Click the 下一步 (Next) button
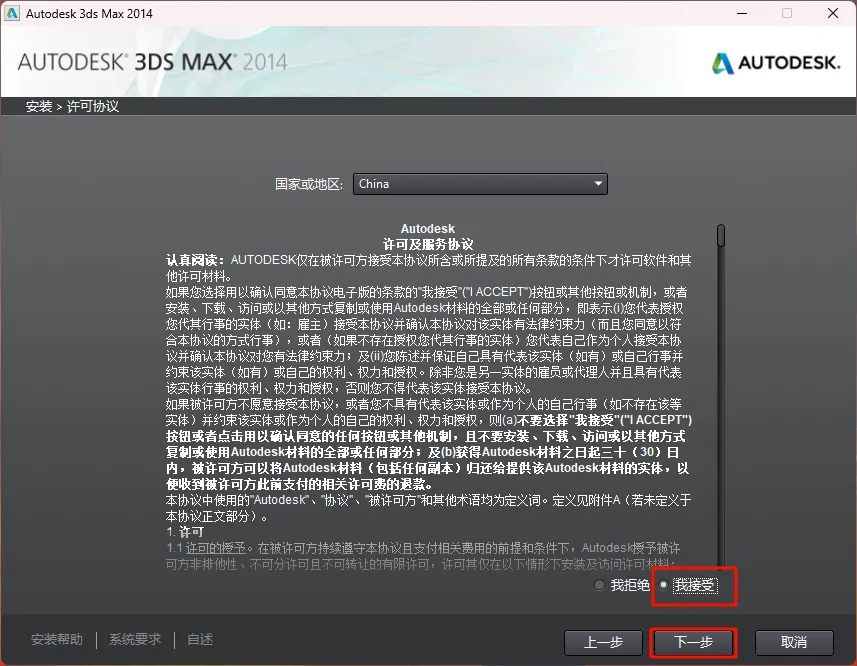Viewport: 857px width, 666px height. click(x=693, y=643)
